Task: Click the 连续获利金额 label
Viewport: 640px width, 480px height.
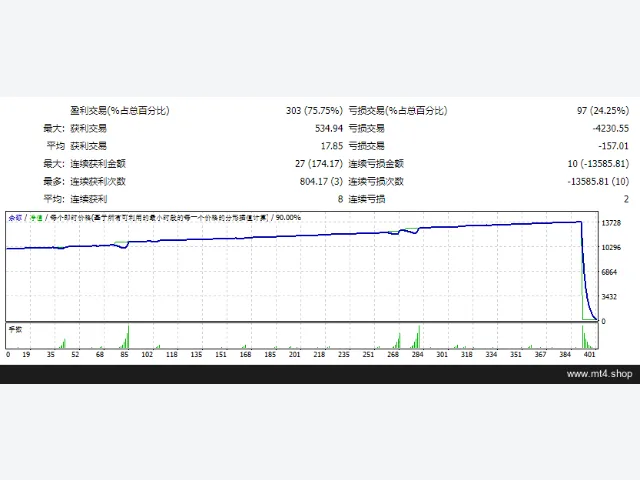Action: point(98,164)
